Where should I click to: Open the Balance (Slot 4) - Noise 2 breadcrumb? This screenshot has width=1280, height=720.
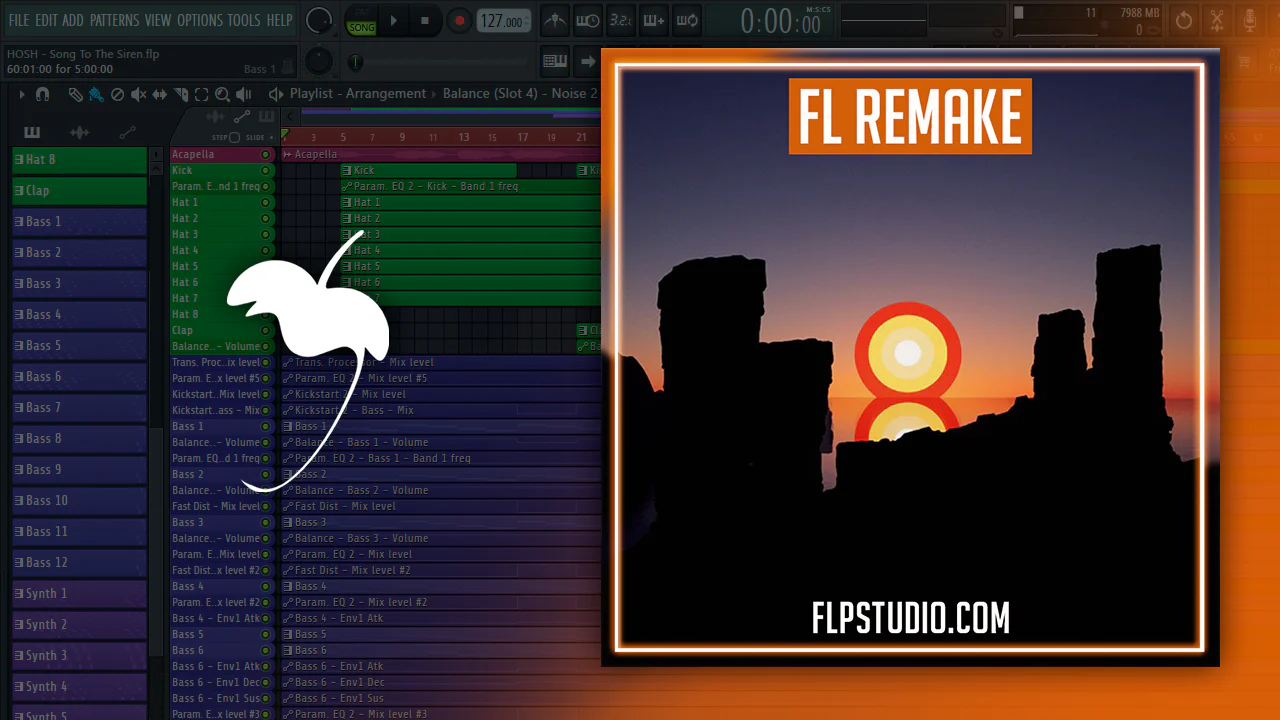coord(520,94)
